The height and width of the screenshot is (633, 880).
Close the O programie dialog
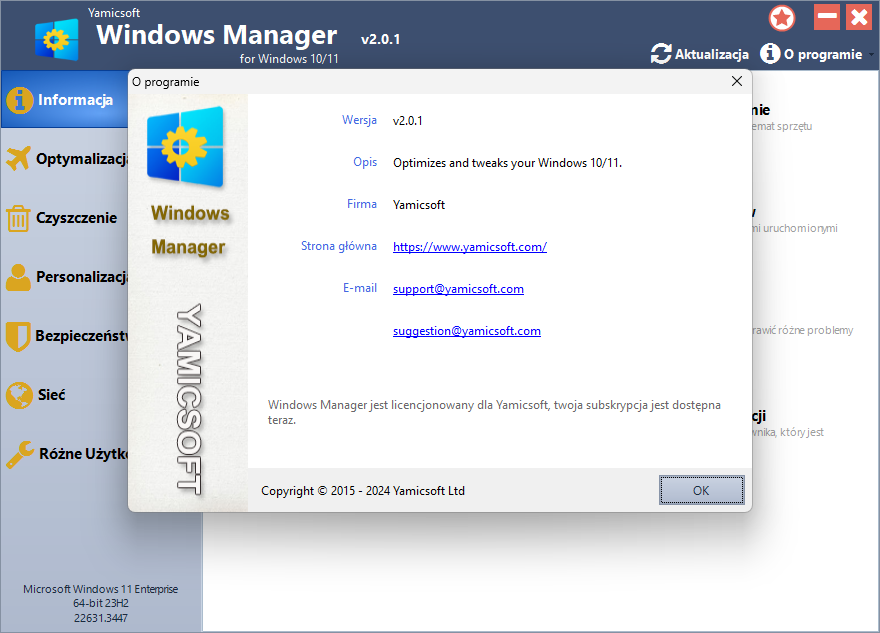(737, 81)
